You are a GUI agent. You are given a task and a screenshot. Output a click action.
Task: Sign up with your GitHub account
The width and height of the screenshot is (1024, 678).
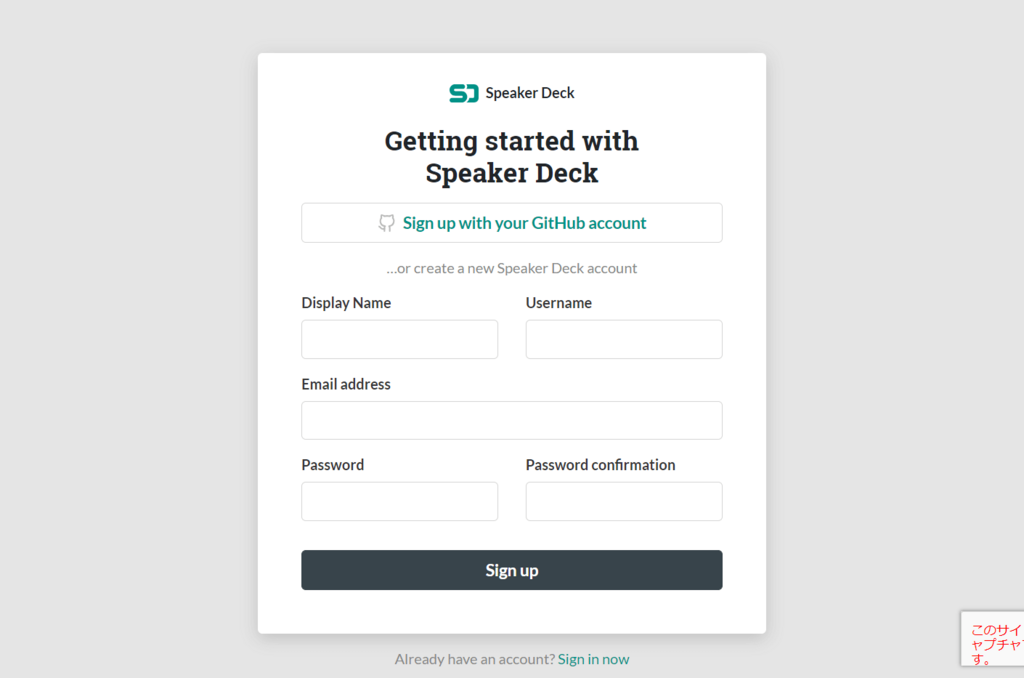tap(512, 223)
